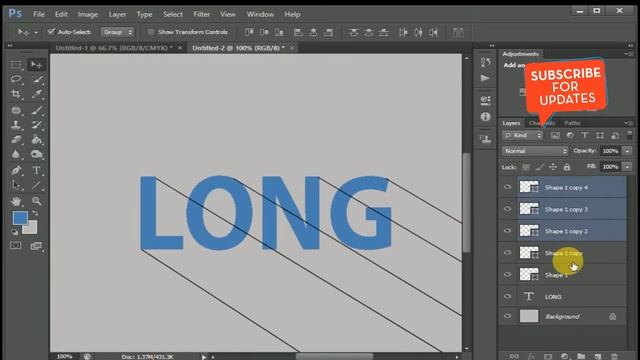Open the Move tool preset picker arrow
Viewport: 640px width, 360px height.
pos(36,32)
